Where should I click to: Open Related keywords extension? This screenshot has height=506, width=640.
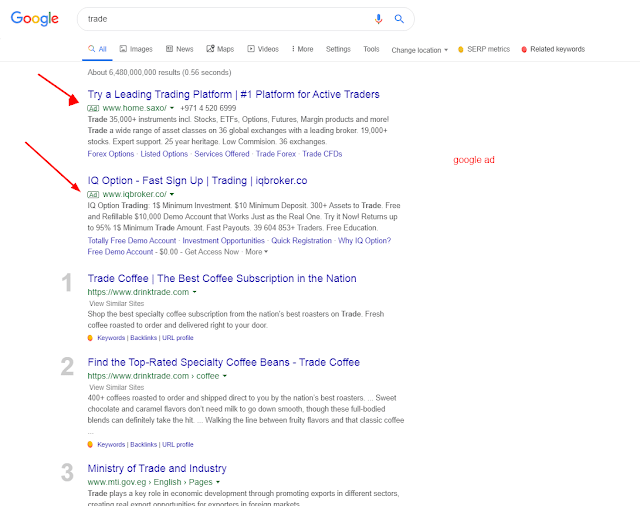tap(553, 49)
